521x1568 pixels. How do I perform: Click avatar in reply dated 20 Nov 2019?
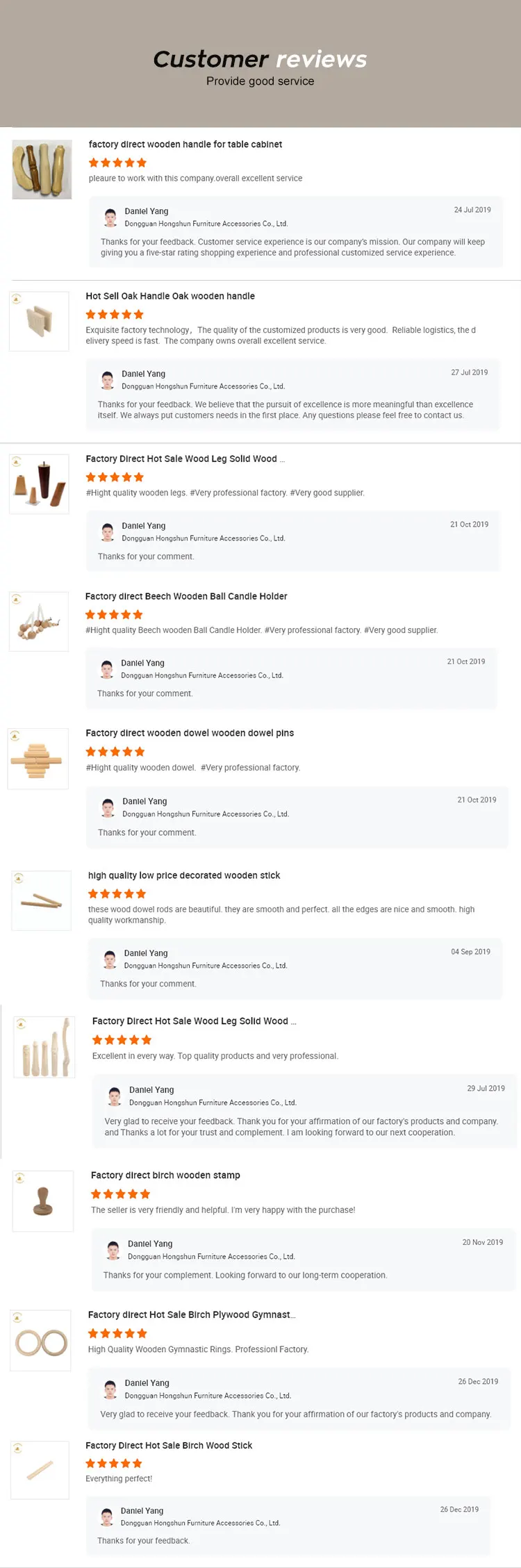113,1250
